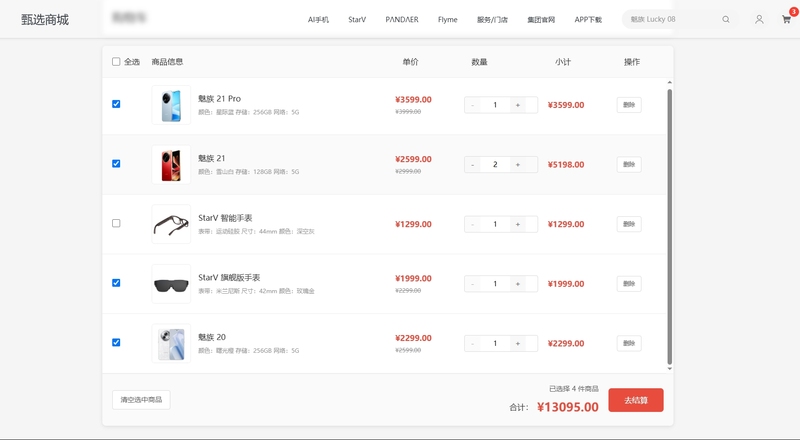
Task: Click the 小计 column header
Action: point(563,62)
